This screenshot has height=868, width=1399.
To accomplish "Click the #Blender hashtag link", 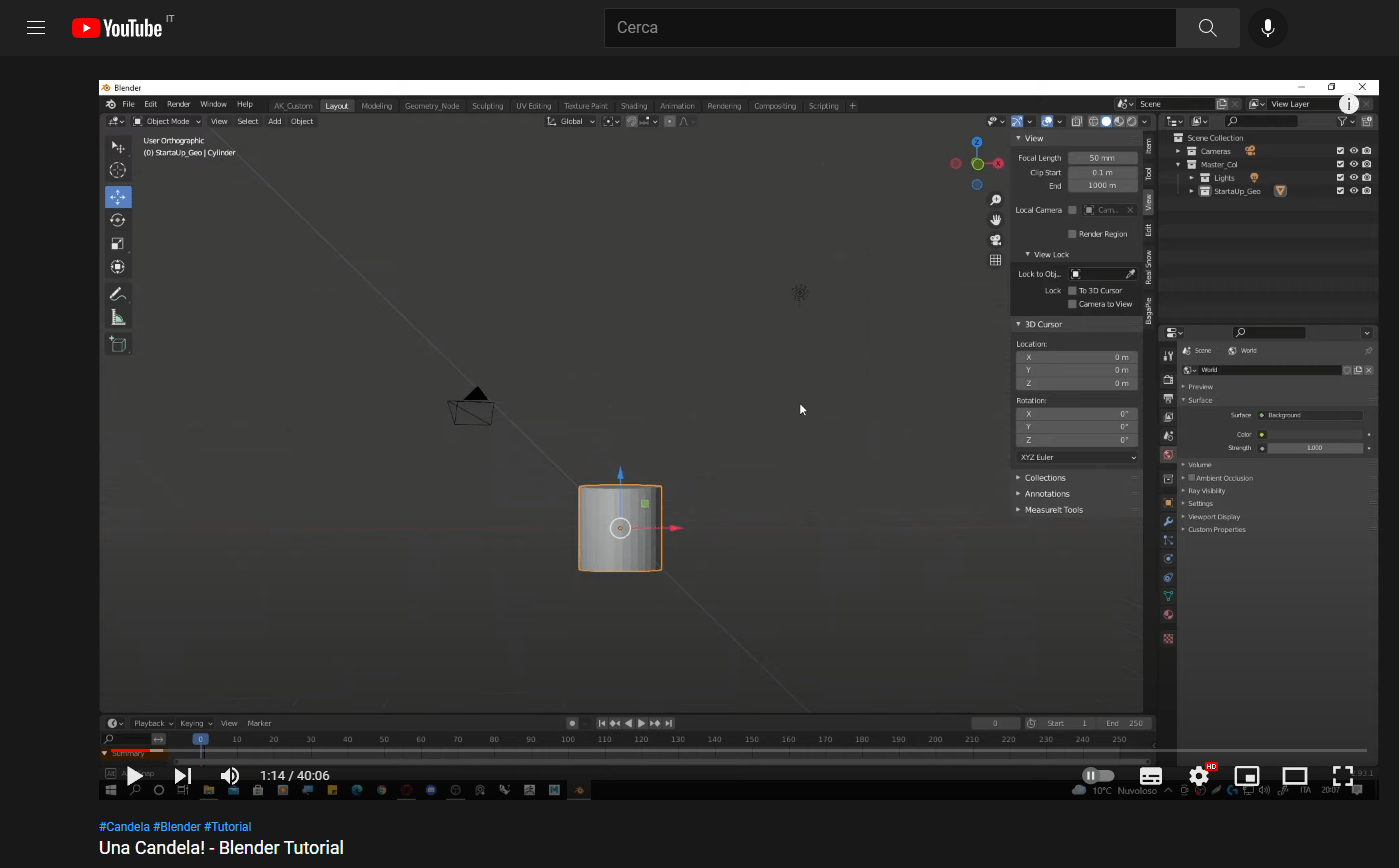I will click(x=177, y=827).
